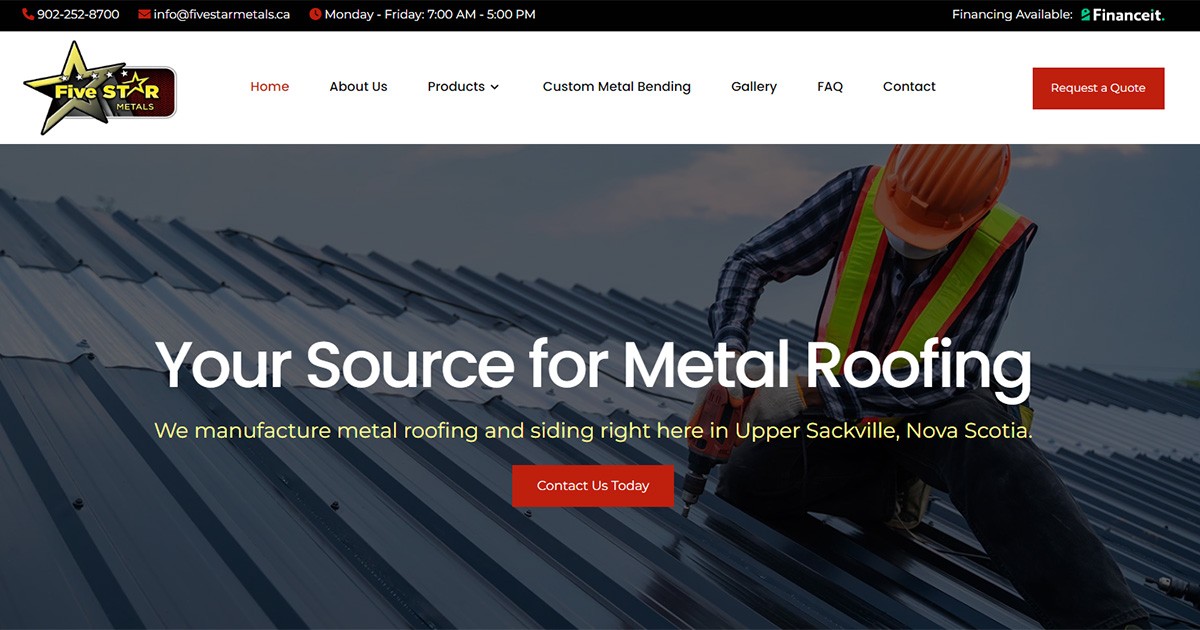Call via the 902-252-8700 phone link
The image size is (1200, 630).
(77, 14)
